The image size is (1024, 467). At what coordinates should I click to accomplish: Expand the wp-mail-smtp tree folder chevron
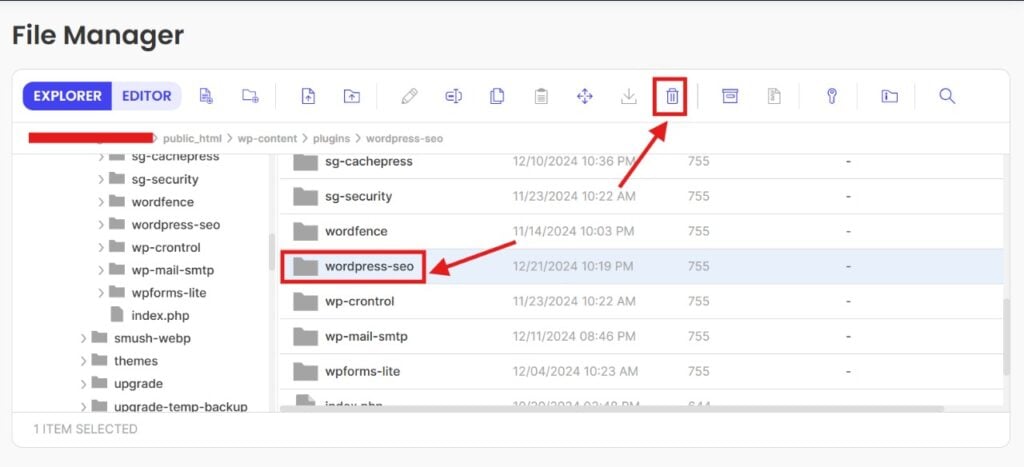click(101, 270)
